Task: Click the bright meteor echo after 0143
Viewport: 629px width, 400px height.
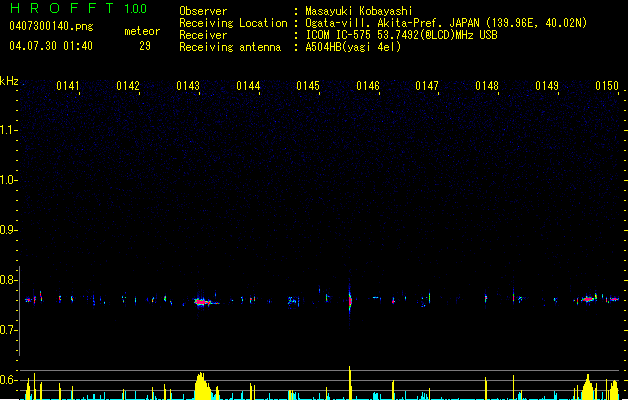Action: 205,302
